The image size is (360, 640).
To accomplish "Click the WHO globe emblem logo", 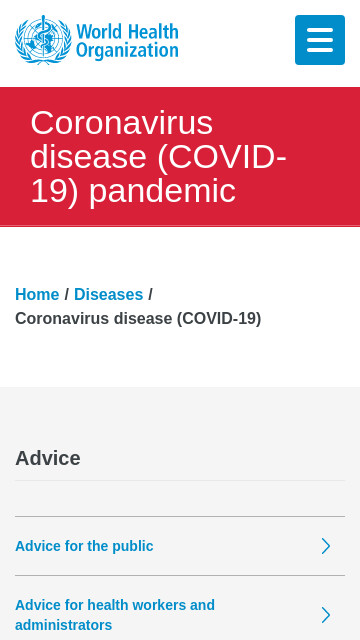I will 43,40.
